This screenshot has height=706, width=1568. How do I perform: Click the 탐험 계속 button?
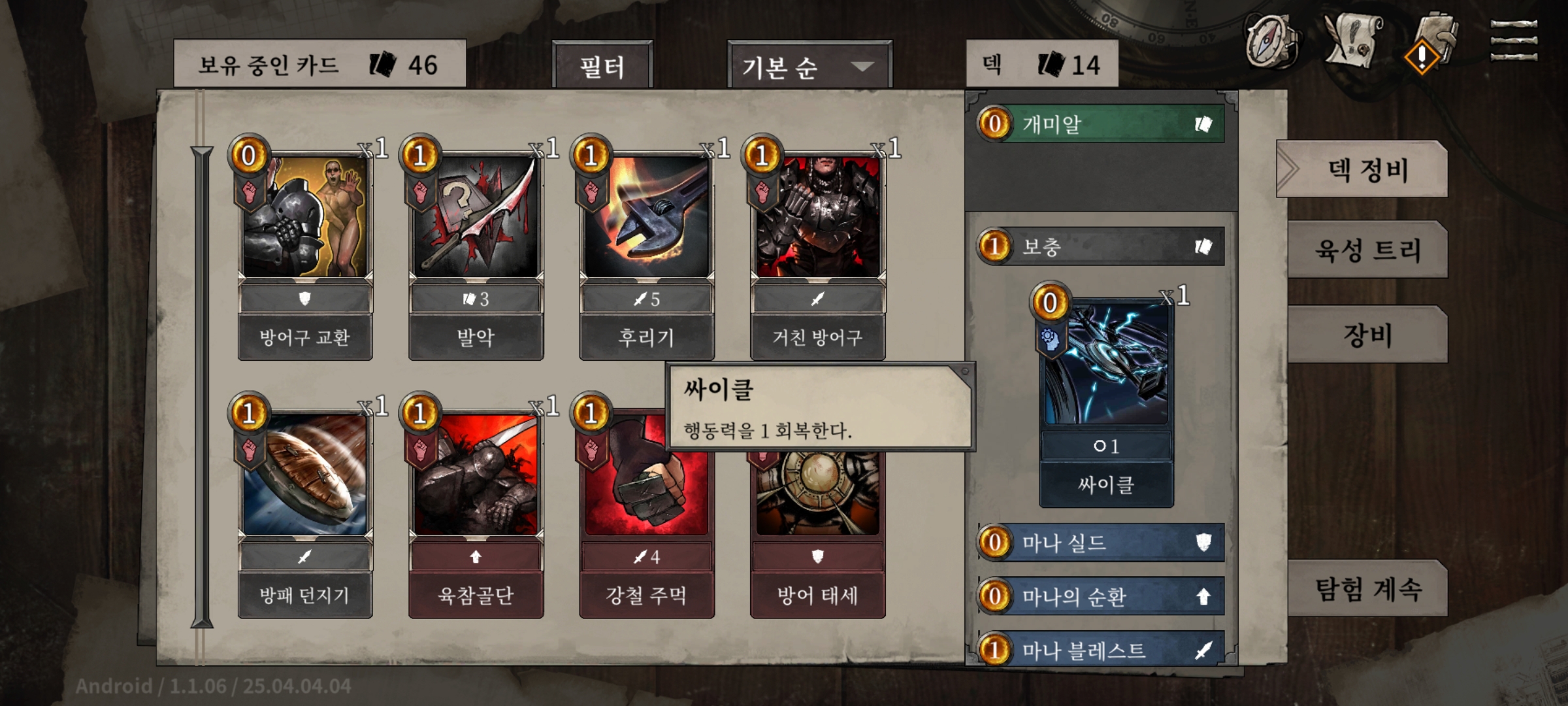click(1368, 589)
